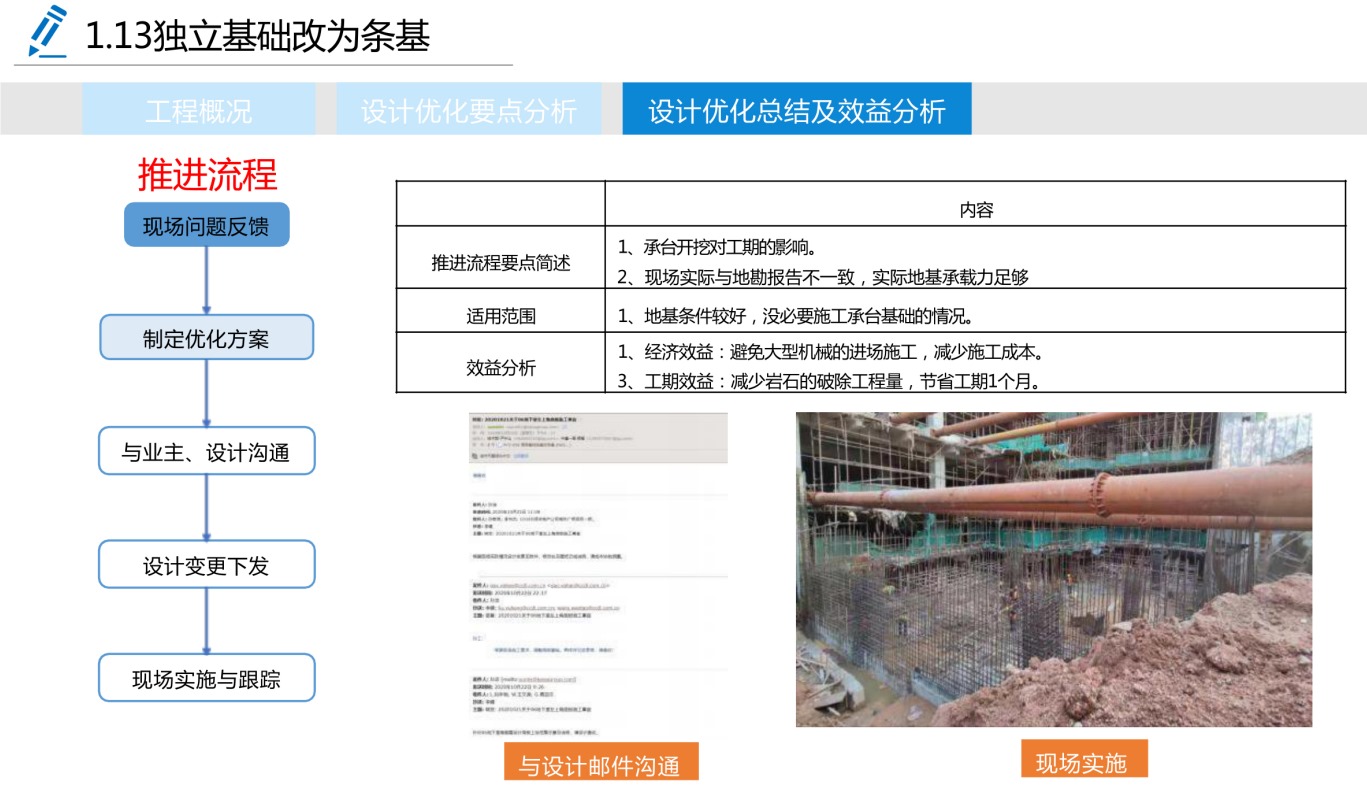1367x785 pixels.
Task: Click the 与业主、设计沟通 step box
Action: (206, 452)
